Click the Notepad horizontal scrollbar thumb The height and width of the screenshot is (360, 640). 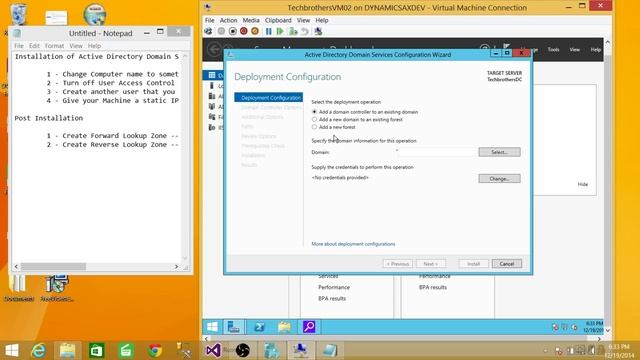(x=53, y=267)
